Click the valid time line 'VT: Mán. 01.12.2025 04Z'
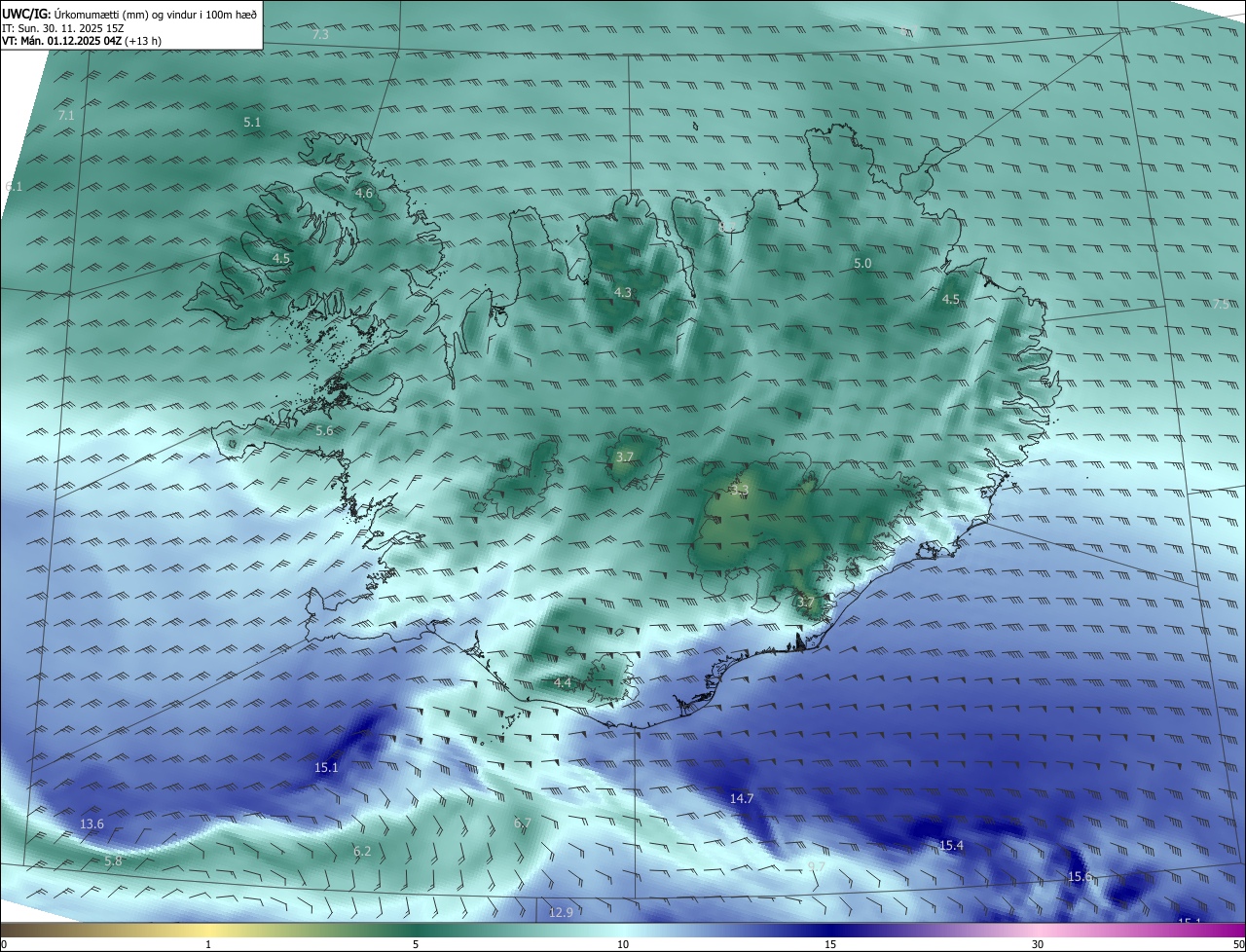 (84, 42)
